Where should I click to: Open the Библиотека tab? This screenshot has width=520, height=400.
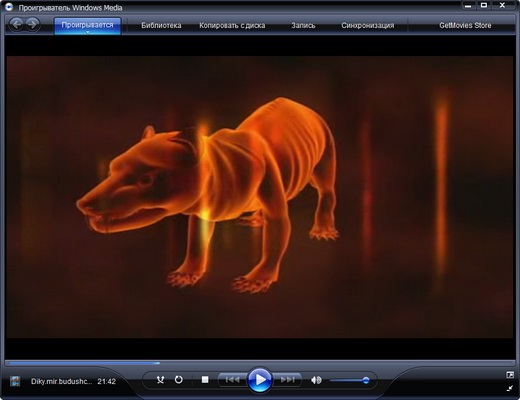tap(161, 25)
